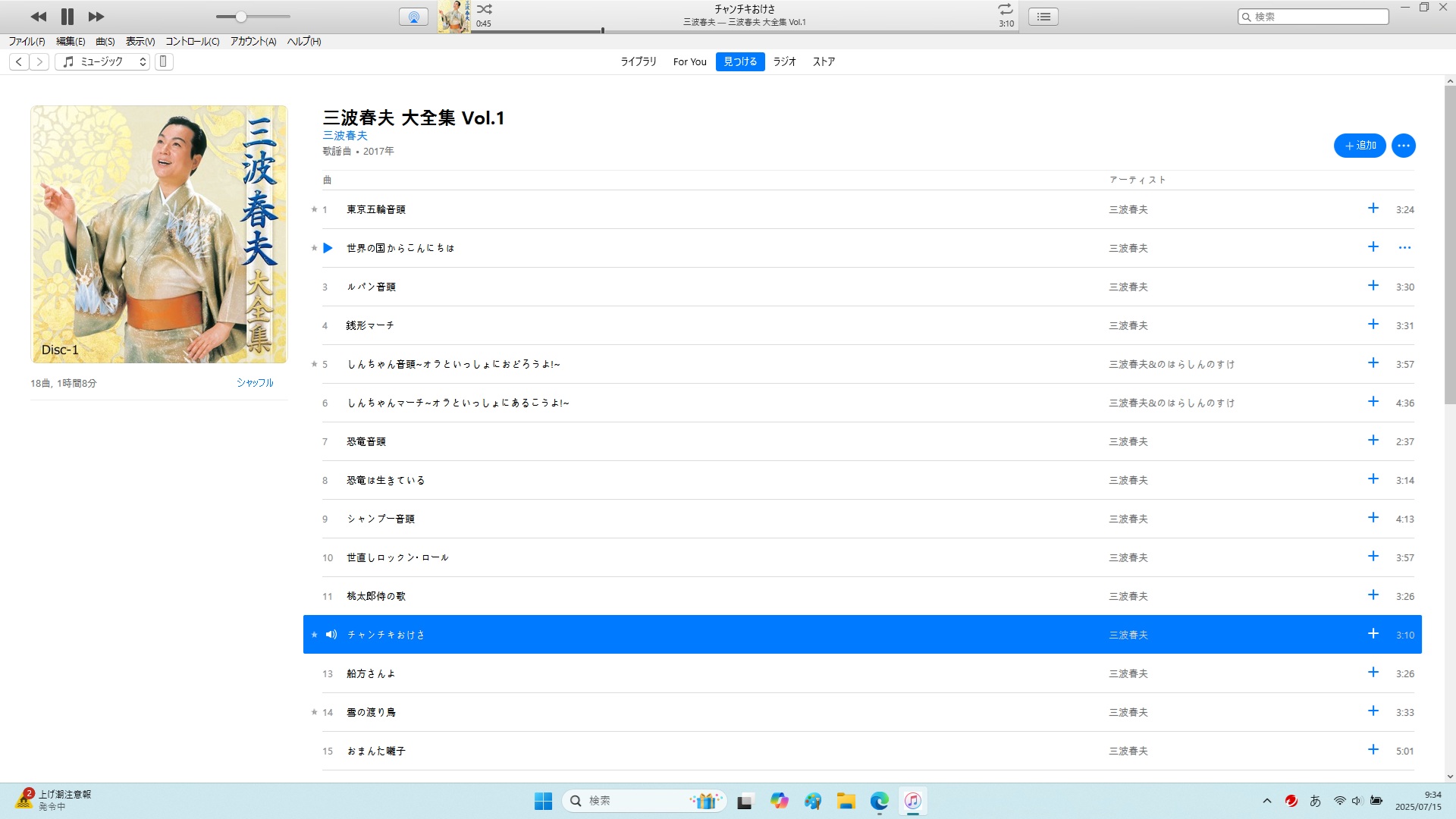Play 世界の国からこんにちは with play icon
Screen dimensions: 1456x819
click(328, 248)
